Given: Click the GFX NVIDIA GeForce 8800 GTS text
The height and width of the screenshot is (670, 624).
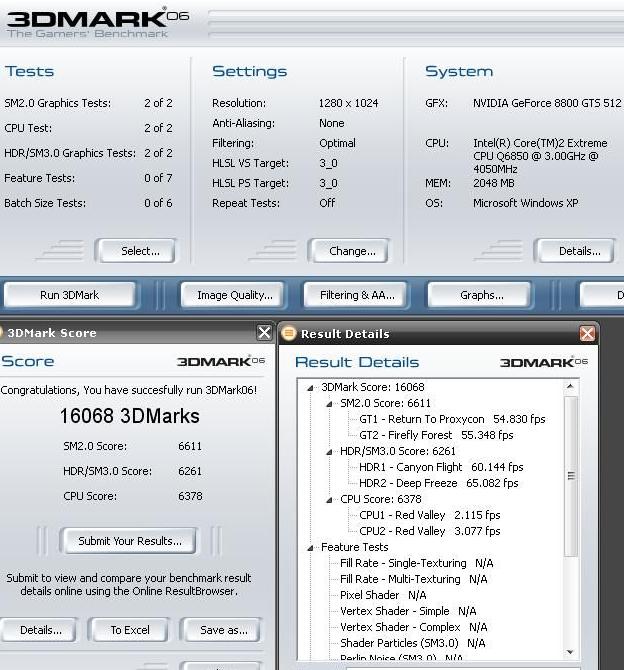Looking at the screenshot, I should tap(547, 103).
